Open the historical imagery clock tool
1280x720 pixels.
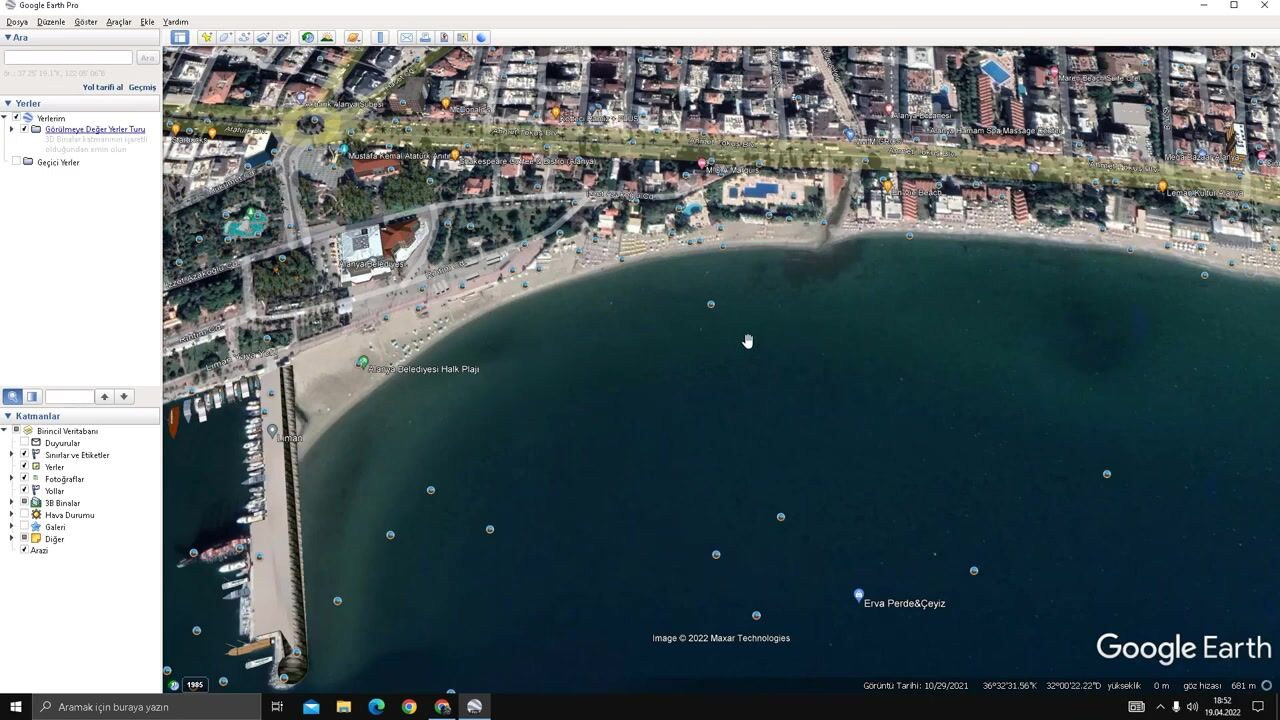point(308,37)
